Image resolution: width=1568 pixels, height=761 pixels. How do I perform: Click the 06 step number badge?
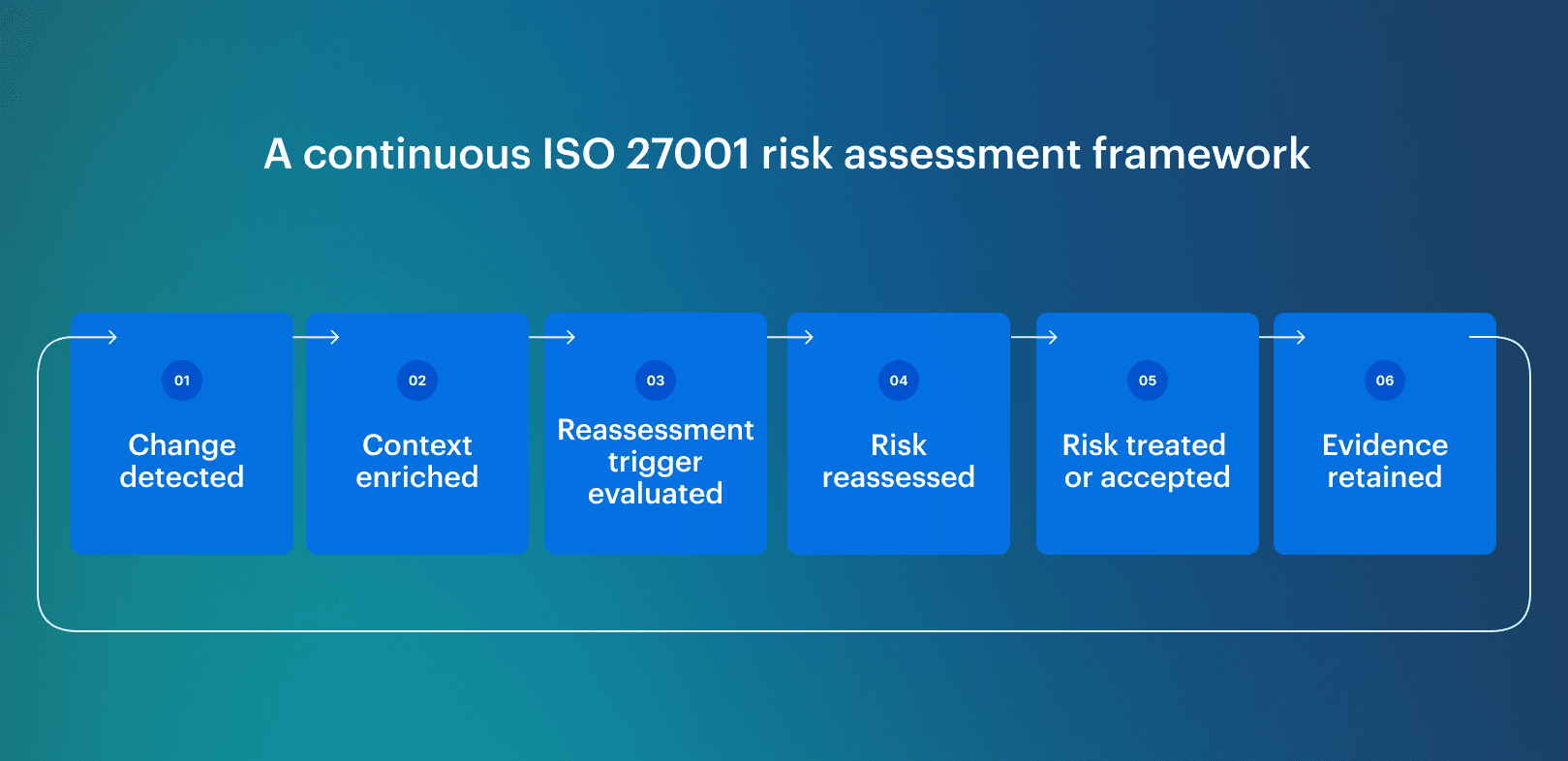[1385, 380]
